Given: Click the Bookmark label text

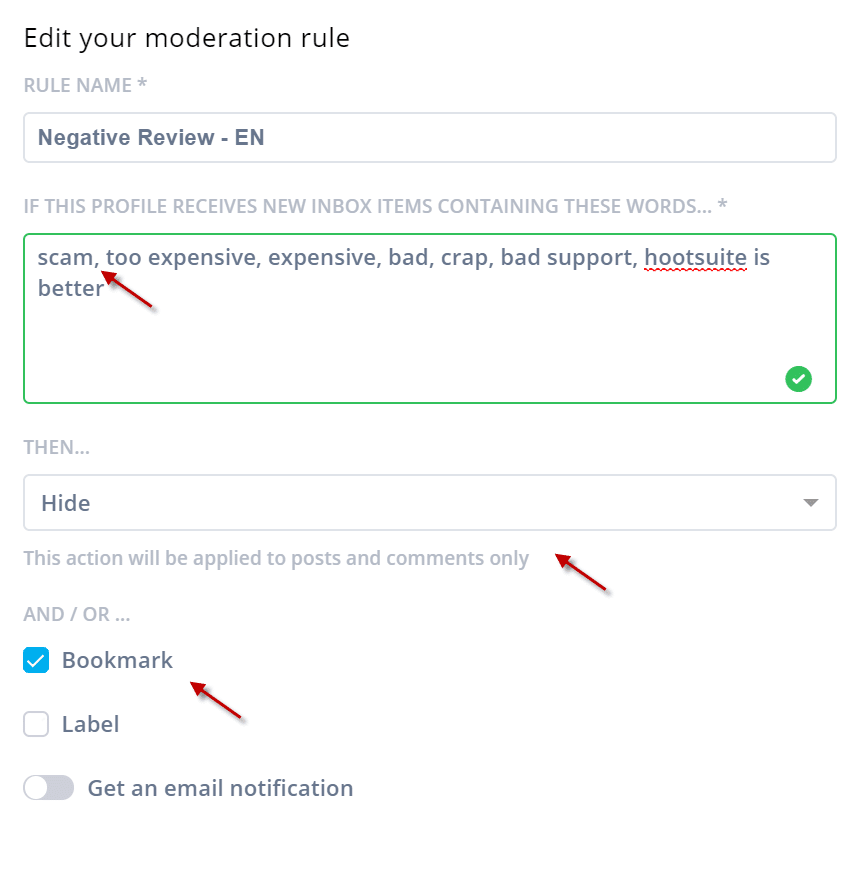Looking at the screenshot, I should (117, 660).
